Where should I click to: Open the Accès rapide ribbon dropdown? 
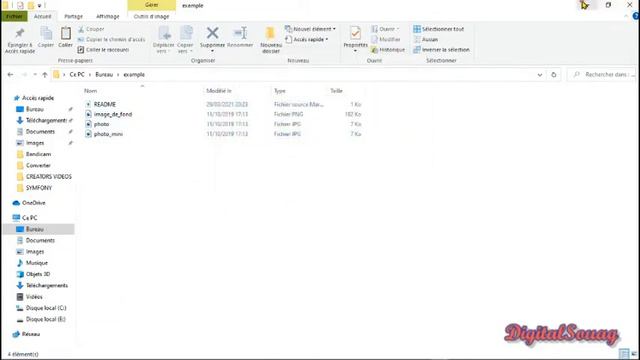pyautogui.click(x=307, y=40)
